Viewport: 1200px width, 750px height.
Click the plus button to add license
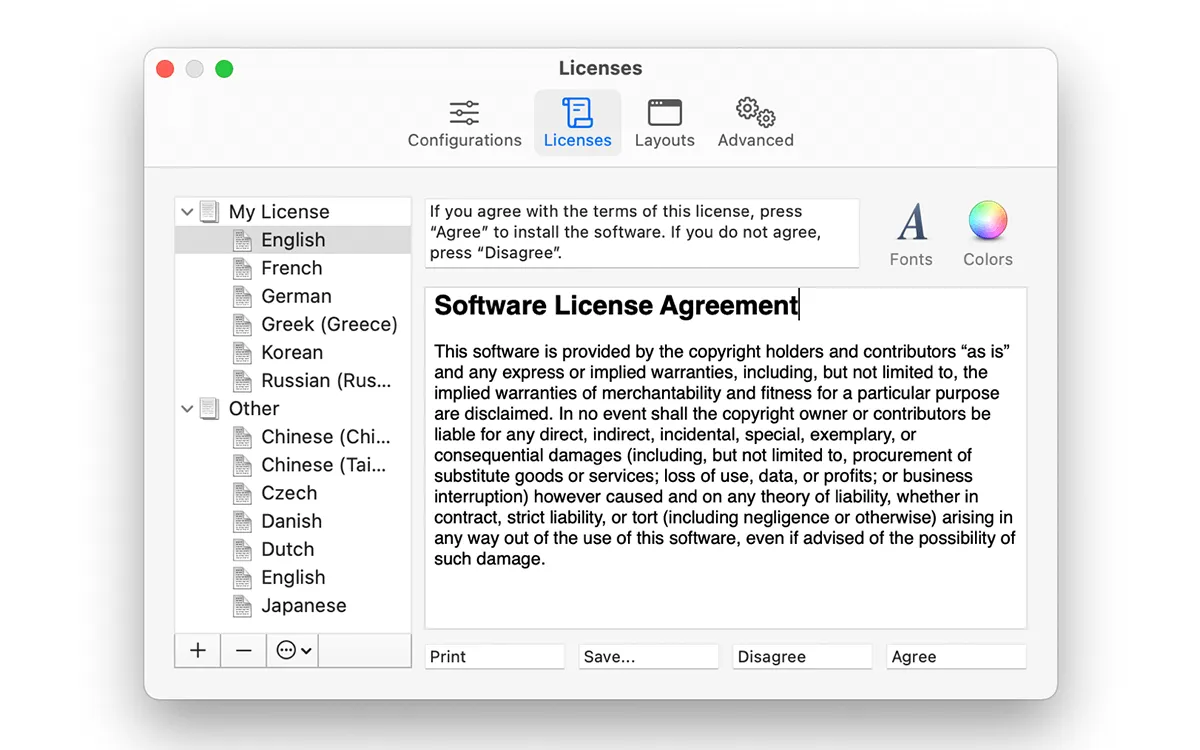198,651
